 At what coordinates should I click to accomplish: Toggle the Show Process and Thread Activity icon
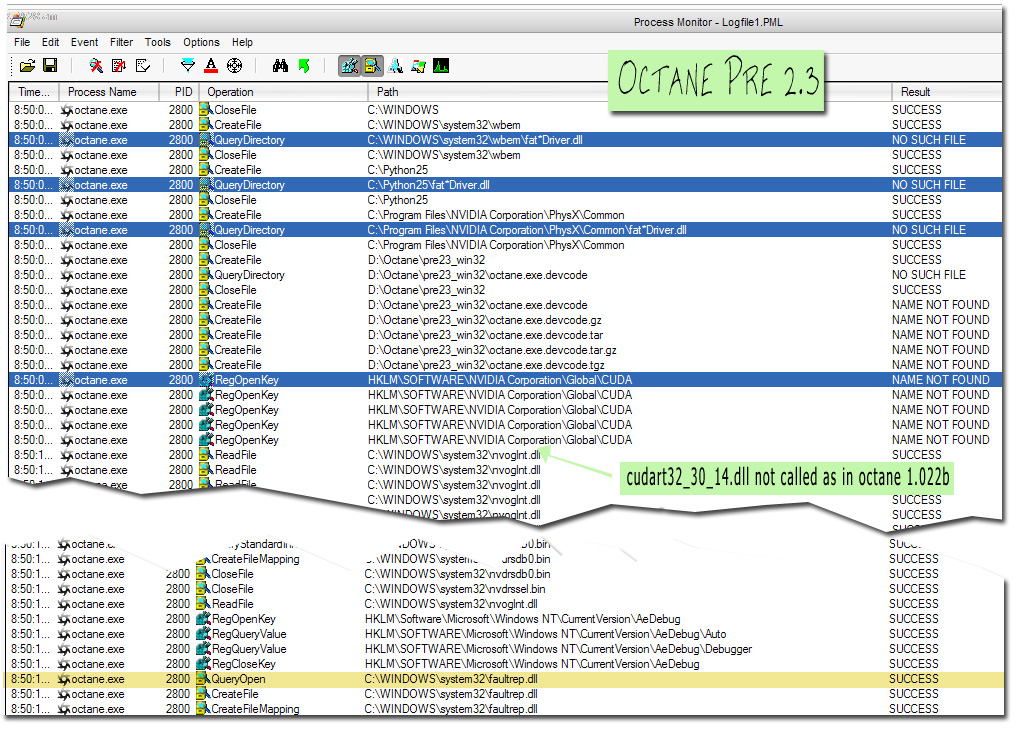419,65
